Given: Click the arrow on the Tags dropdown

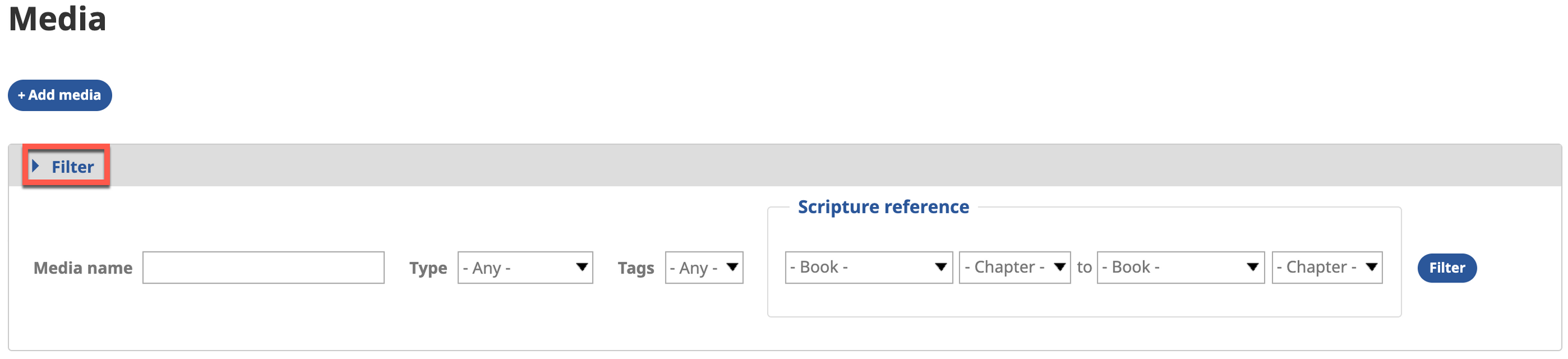Looking at the screenshot, I should [732, 267].
